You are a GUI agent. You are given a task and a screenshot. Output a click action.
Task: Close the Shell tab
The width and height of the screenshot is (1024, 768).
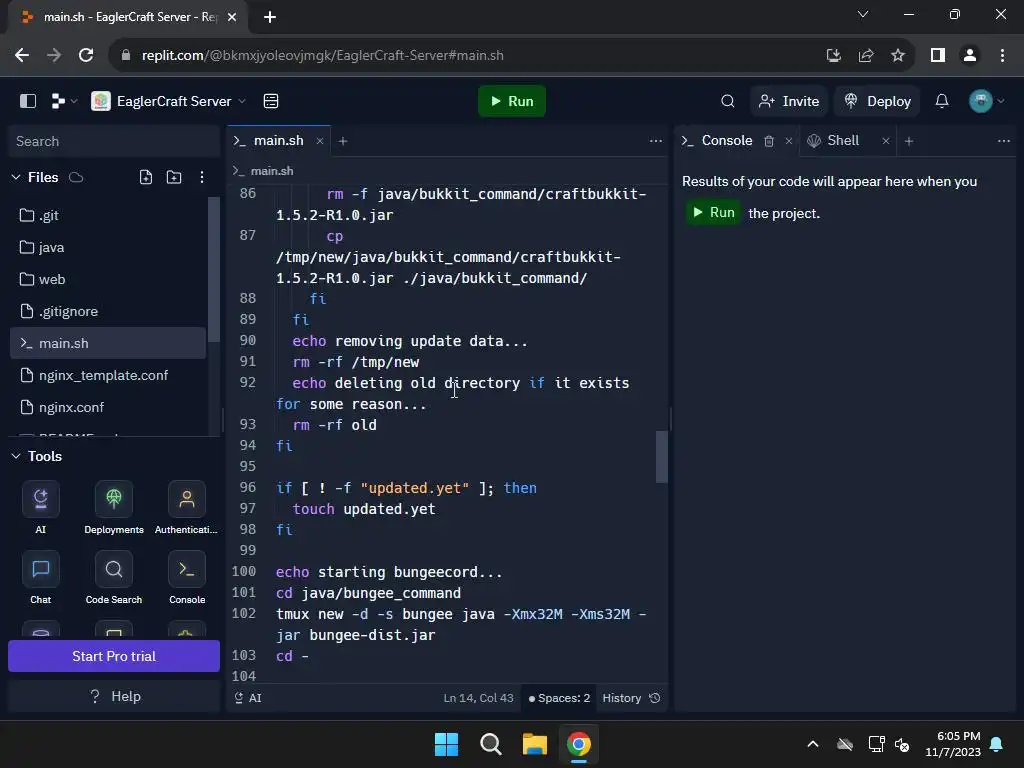(886, 141)
